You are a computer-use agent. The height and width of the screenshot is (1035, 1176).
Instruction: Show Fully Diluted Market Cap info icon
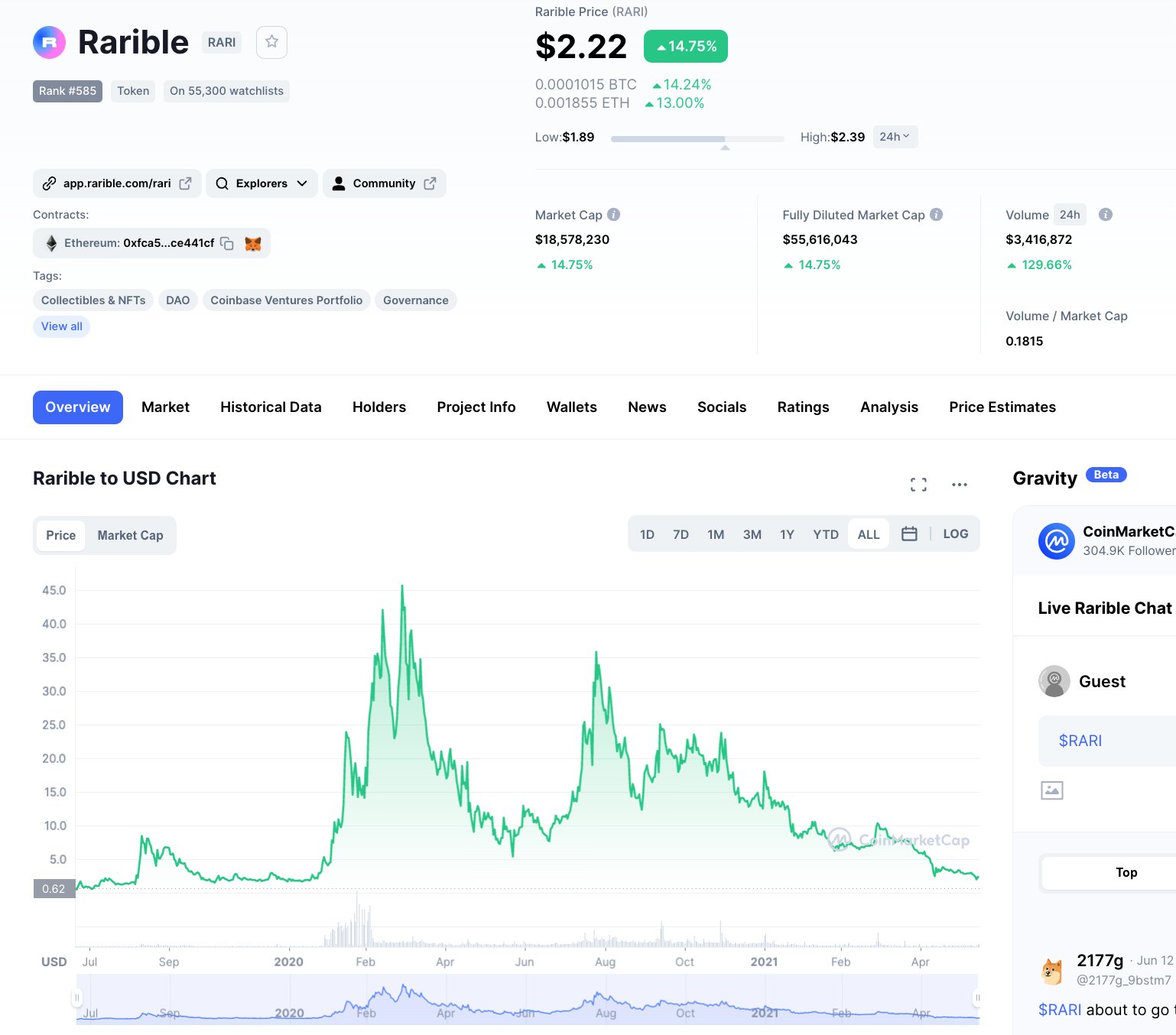[x=936, y=215]
